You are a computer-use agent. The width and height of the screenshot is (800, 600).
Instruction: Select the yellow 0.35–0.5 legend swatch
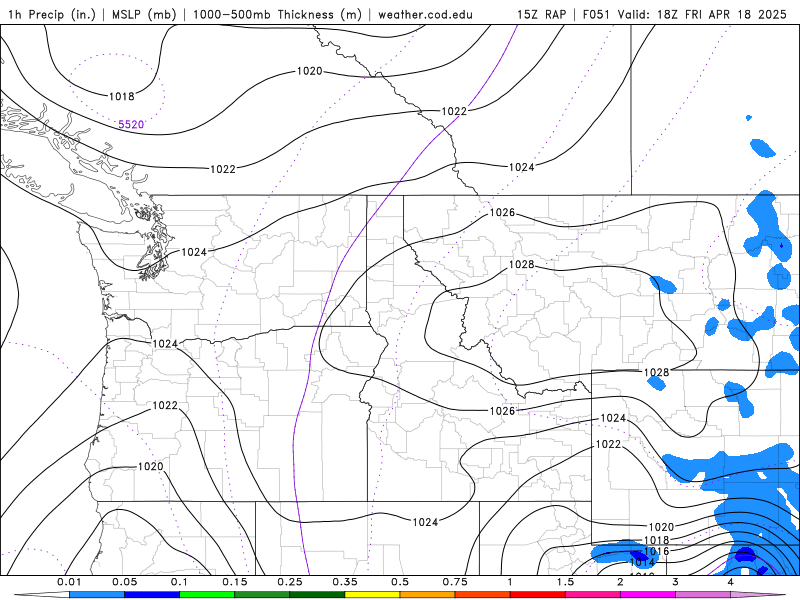[372, 595]
